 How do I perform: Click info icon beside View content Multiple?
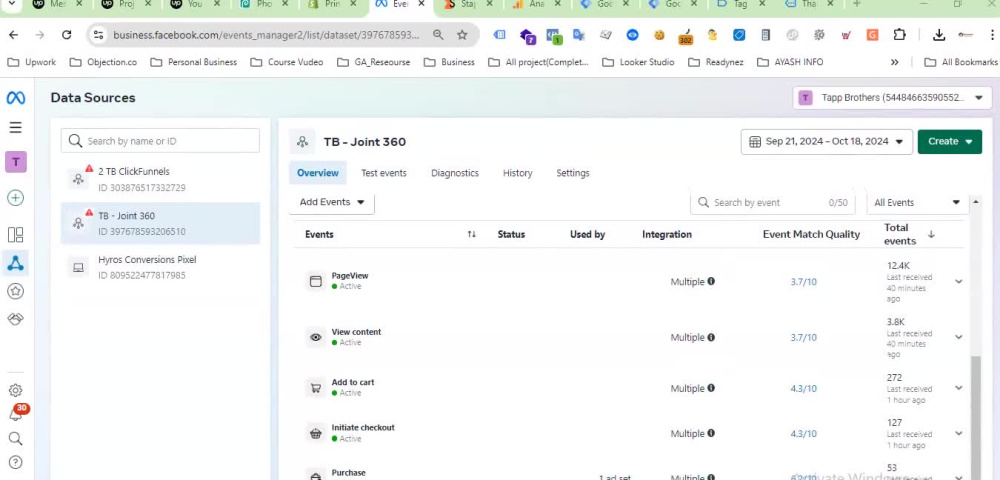[711, 337]
